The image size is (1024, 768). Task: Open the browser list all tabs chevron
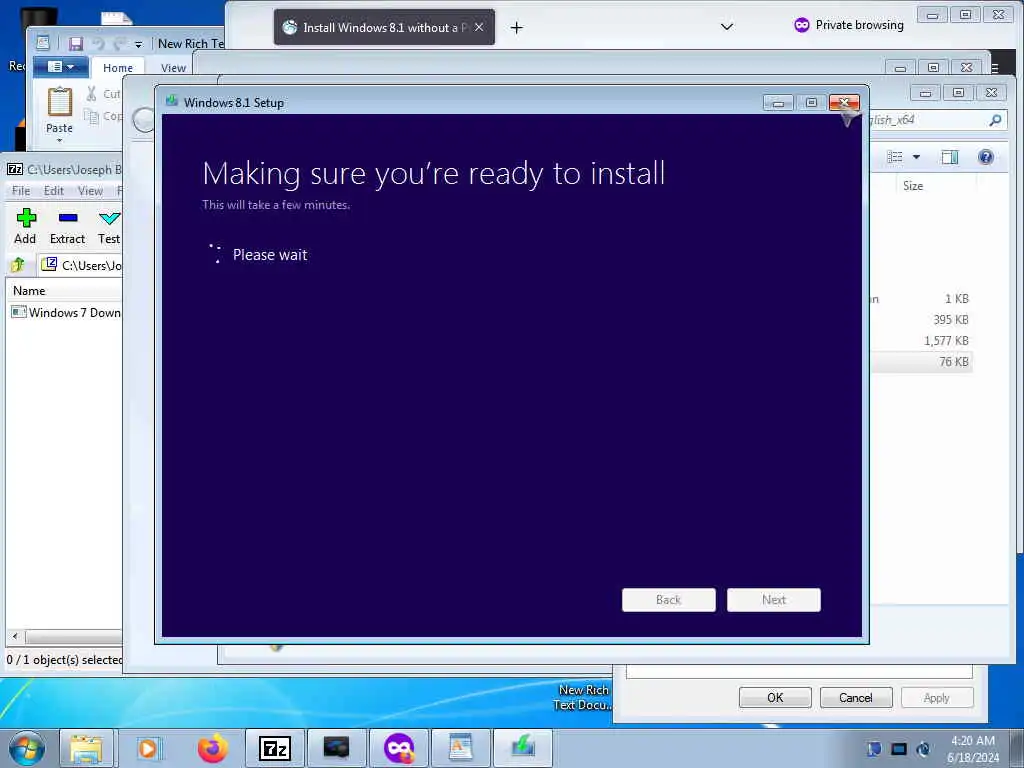click(727, 27)
